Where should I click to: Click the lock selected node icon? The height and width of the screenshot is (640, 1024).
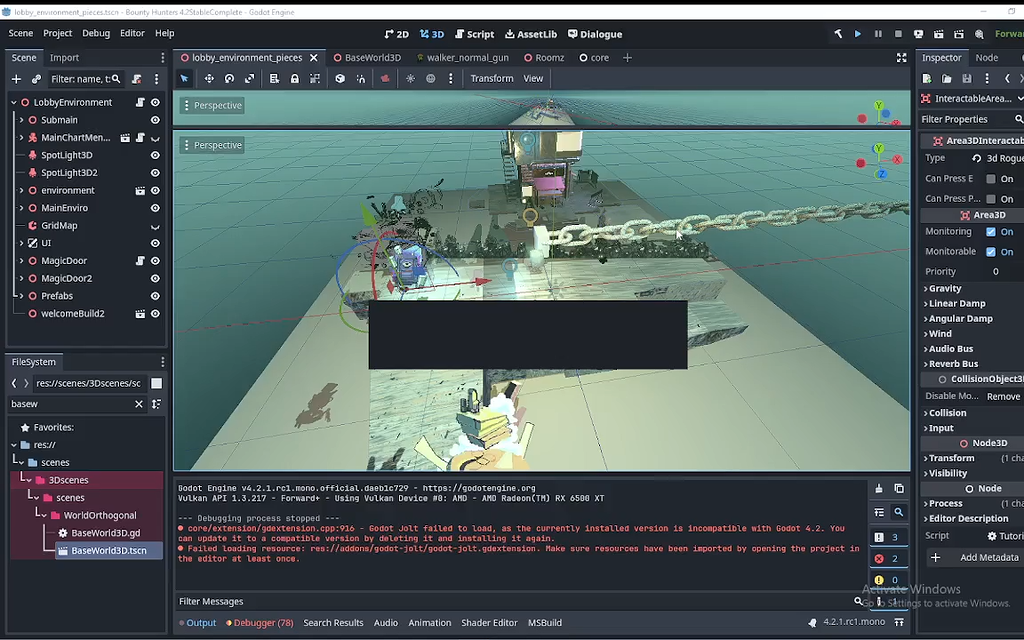point(295,79)
